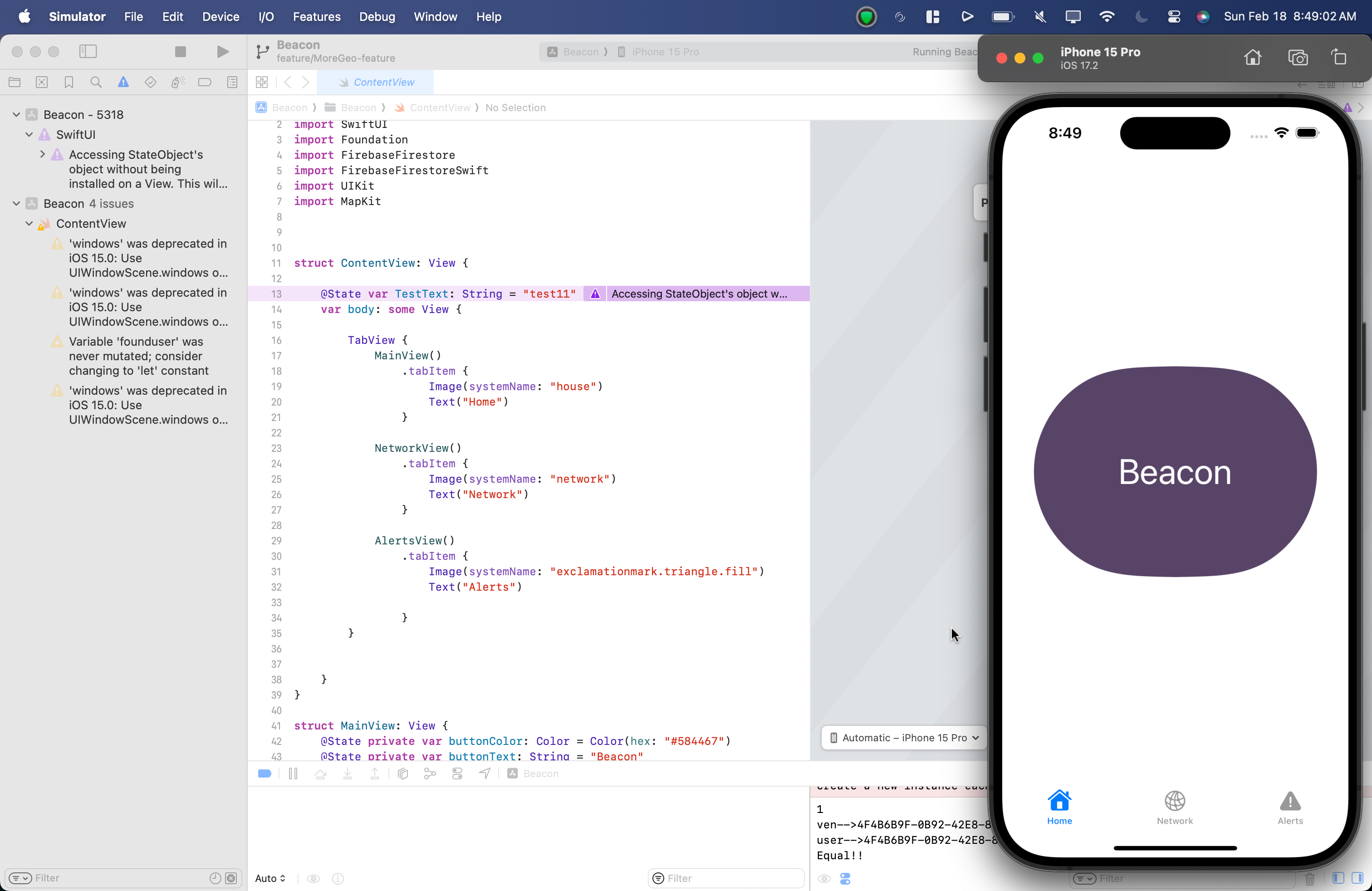Image resolution: width=1372 pixels, height=891 pixels.
Task: Take a simulator screenshot with camera icon
Action: pos(1298,58)
